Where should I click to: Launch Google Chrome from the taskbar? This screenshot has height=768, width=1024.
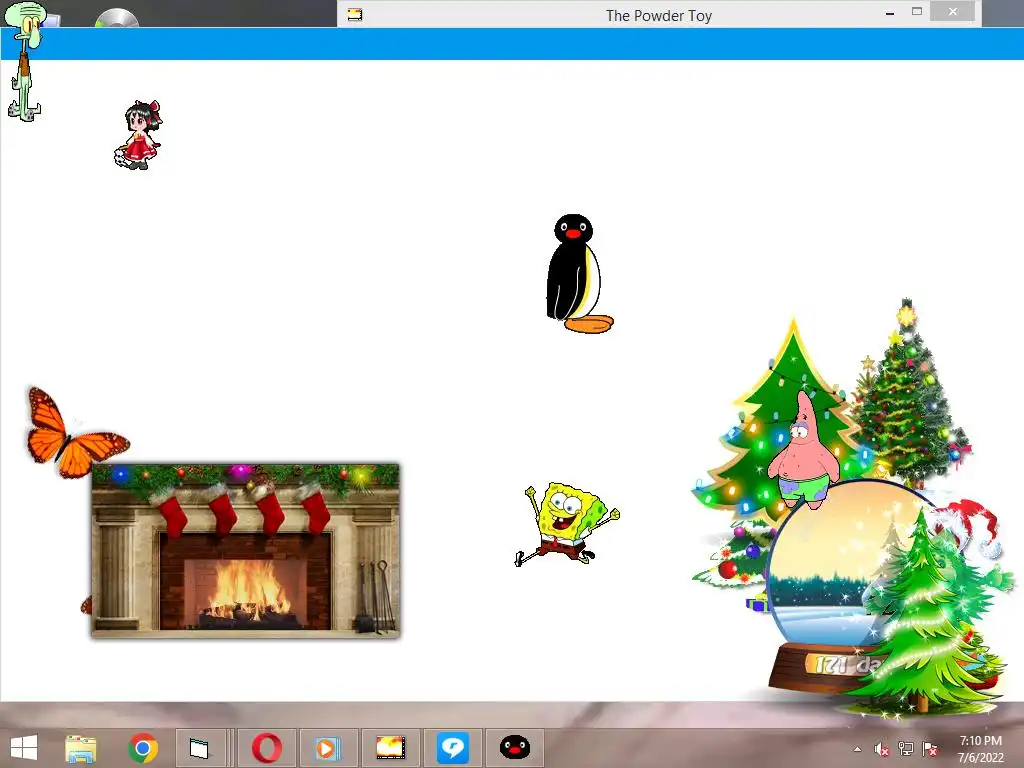[143, 748]
